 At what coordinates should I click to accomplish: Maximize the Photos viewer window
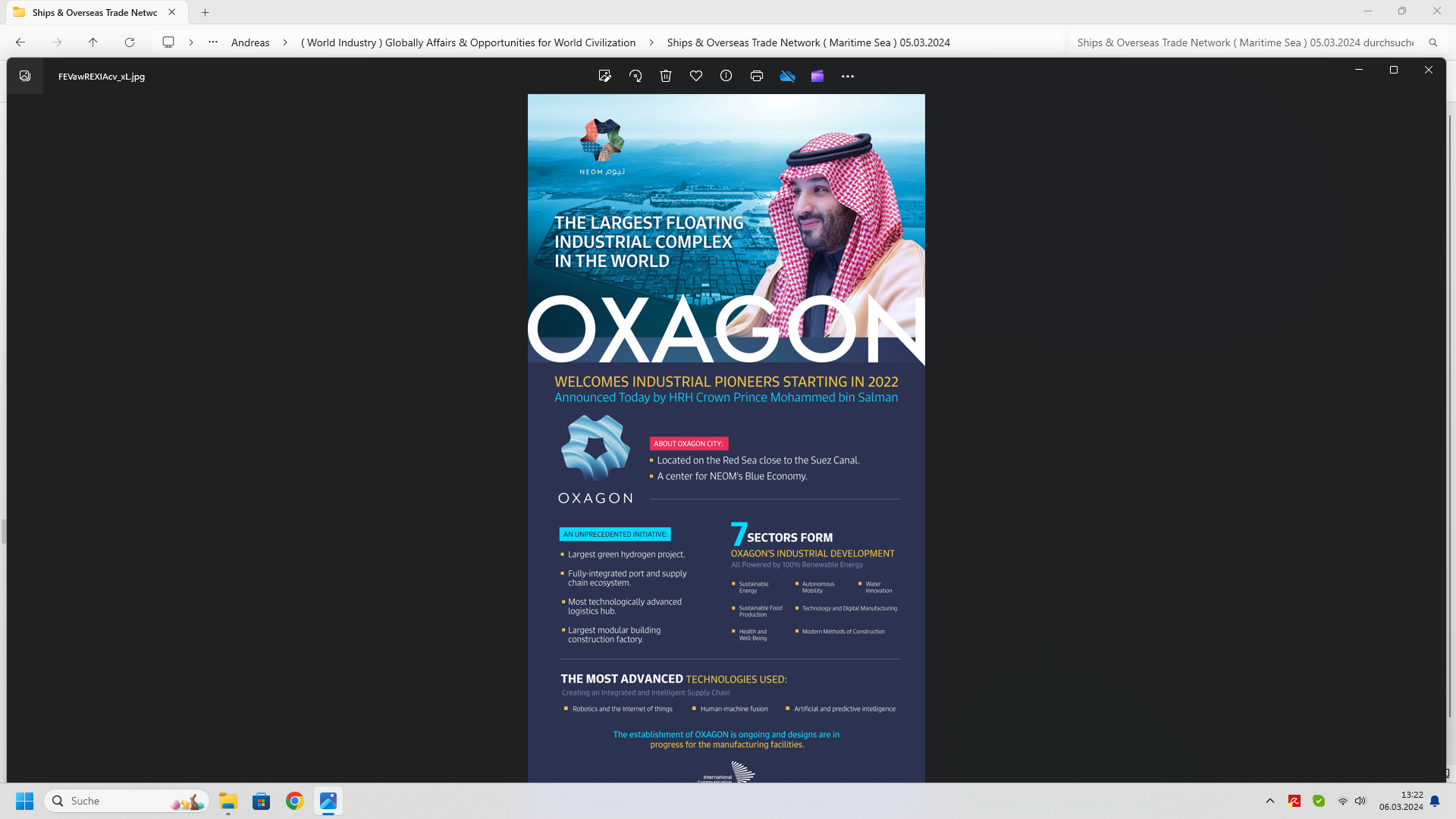point(1394,70)
